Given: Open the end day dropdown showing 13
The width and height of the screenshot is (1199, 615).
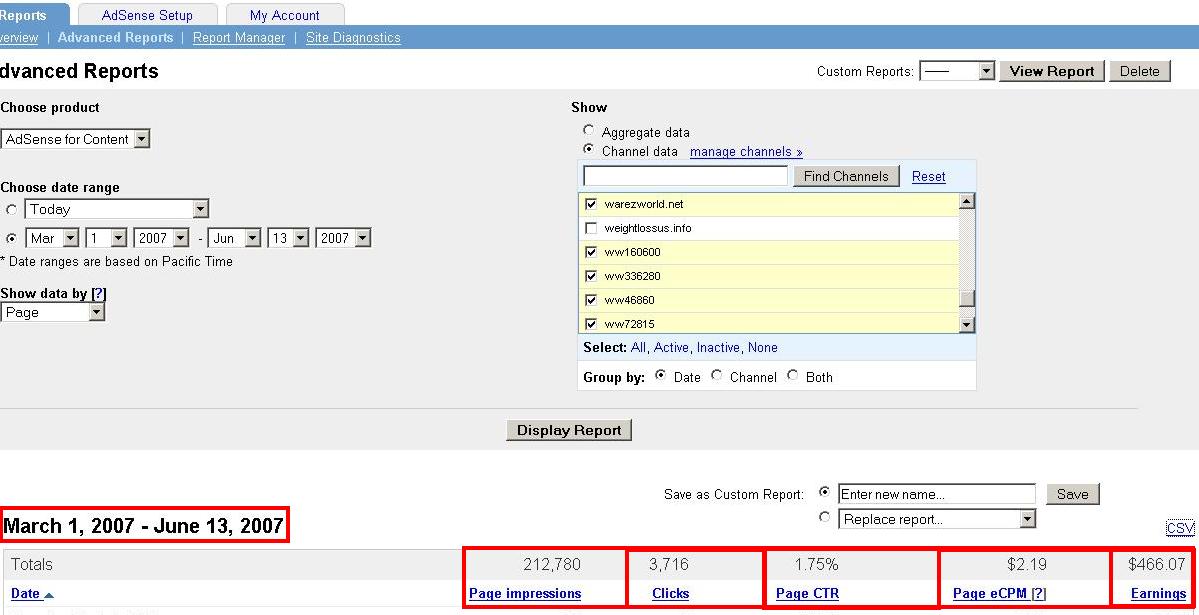Looking at the screenshot, I should 288,238.
